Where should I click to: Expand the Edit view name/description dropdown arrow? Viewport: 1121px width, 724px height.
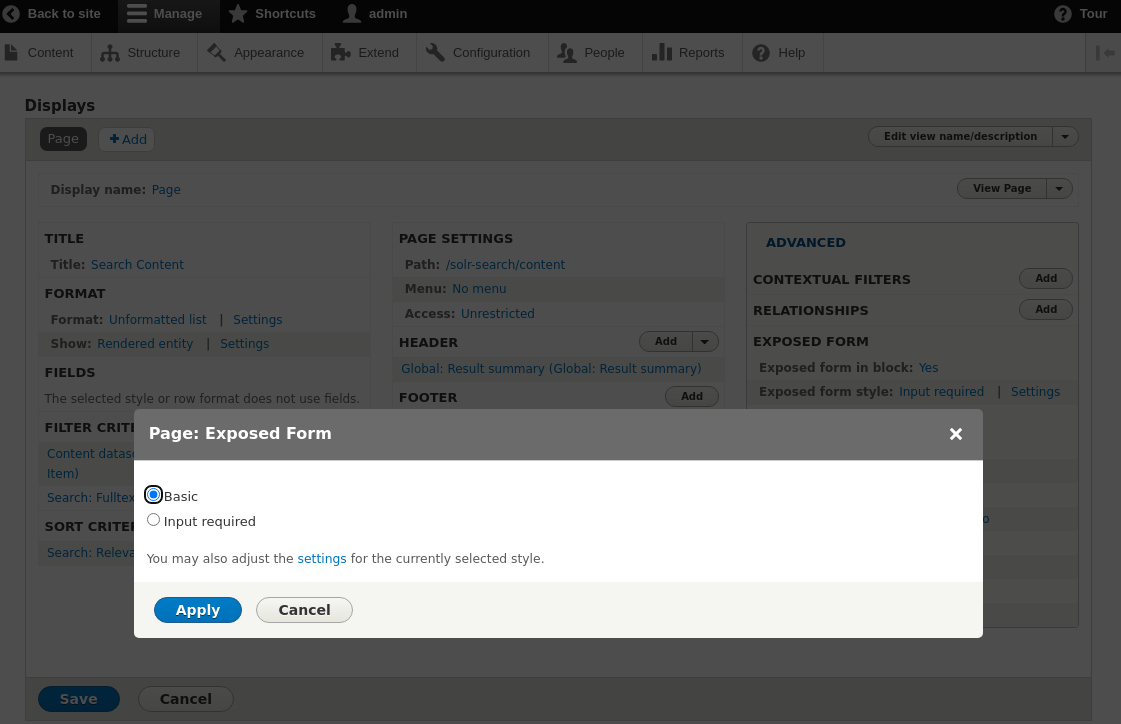pos(1065,137)
